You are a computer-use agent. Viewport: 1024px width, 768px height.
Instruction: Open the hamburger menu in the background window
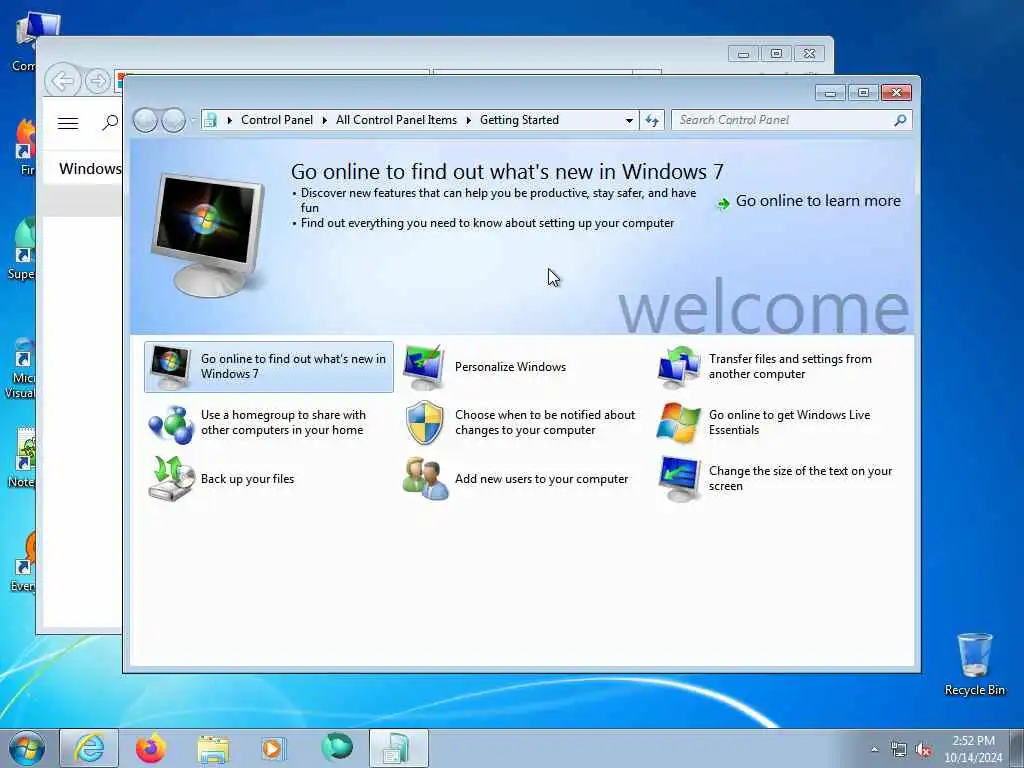(68, 123)
